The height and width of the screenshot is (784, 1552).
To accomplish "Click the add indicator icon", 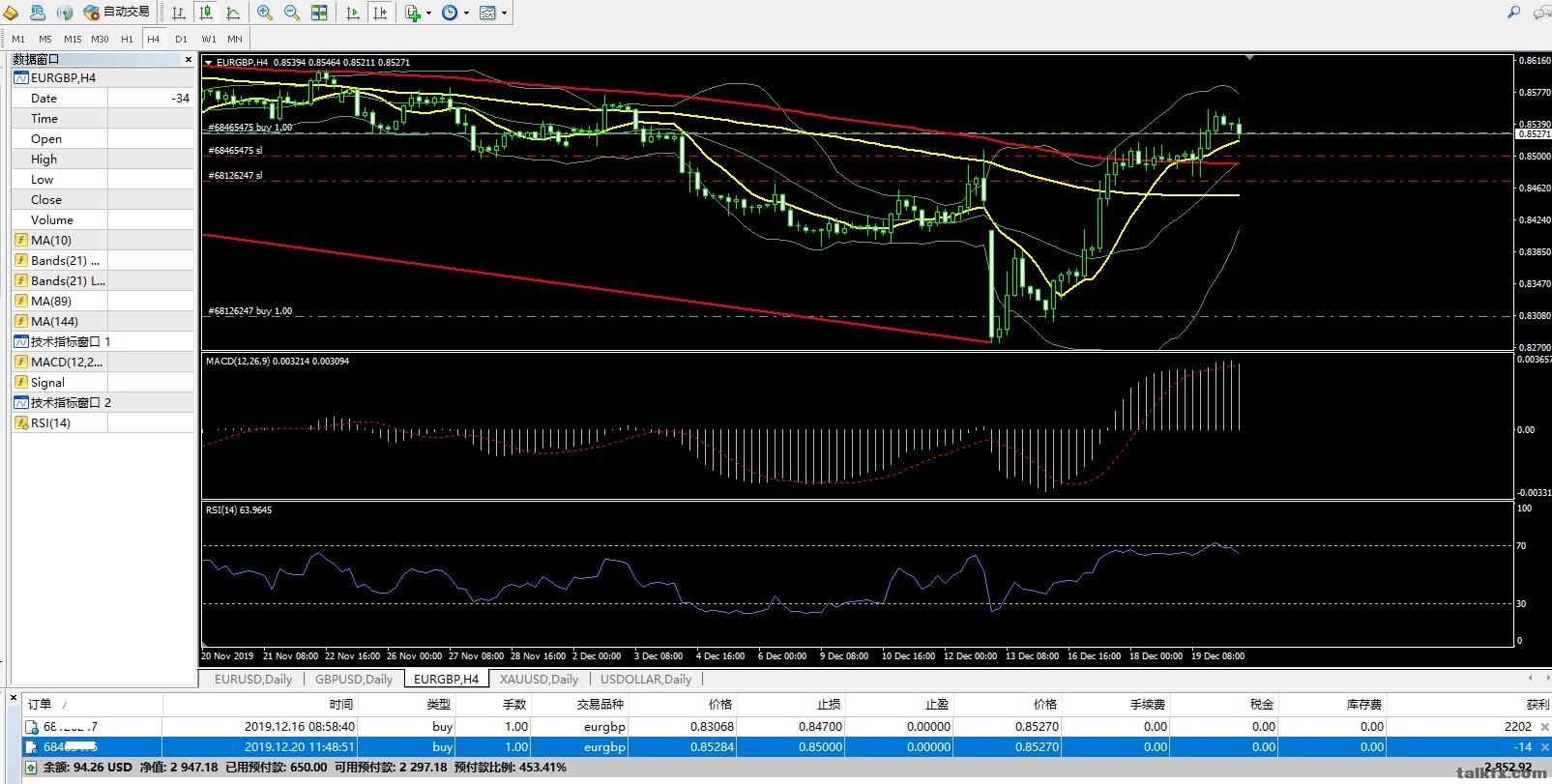I will click(413, 13).
